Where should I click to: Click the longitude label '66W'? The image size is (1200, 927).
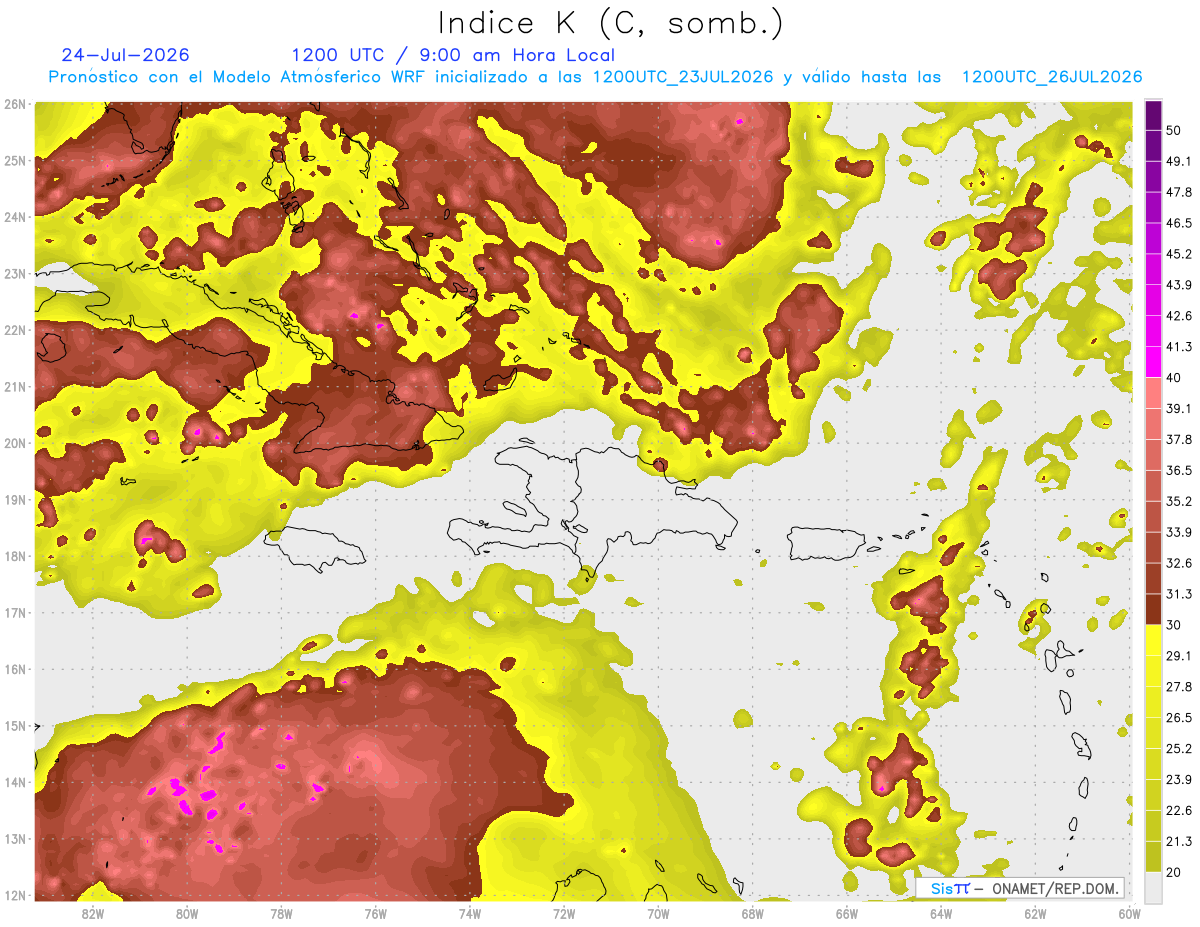pyautogui.click(x=847, y=913)
